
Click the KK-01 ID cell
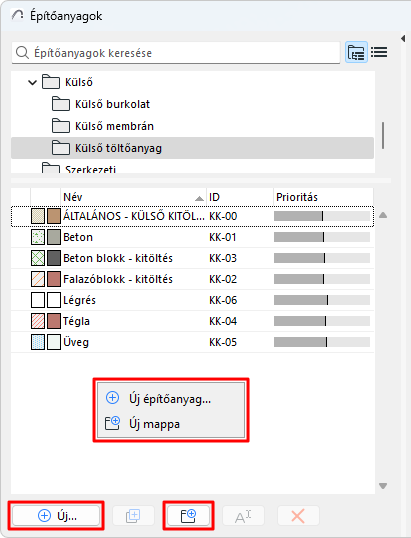point(223,237)
